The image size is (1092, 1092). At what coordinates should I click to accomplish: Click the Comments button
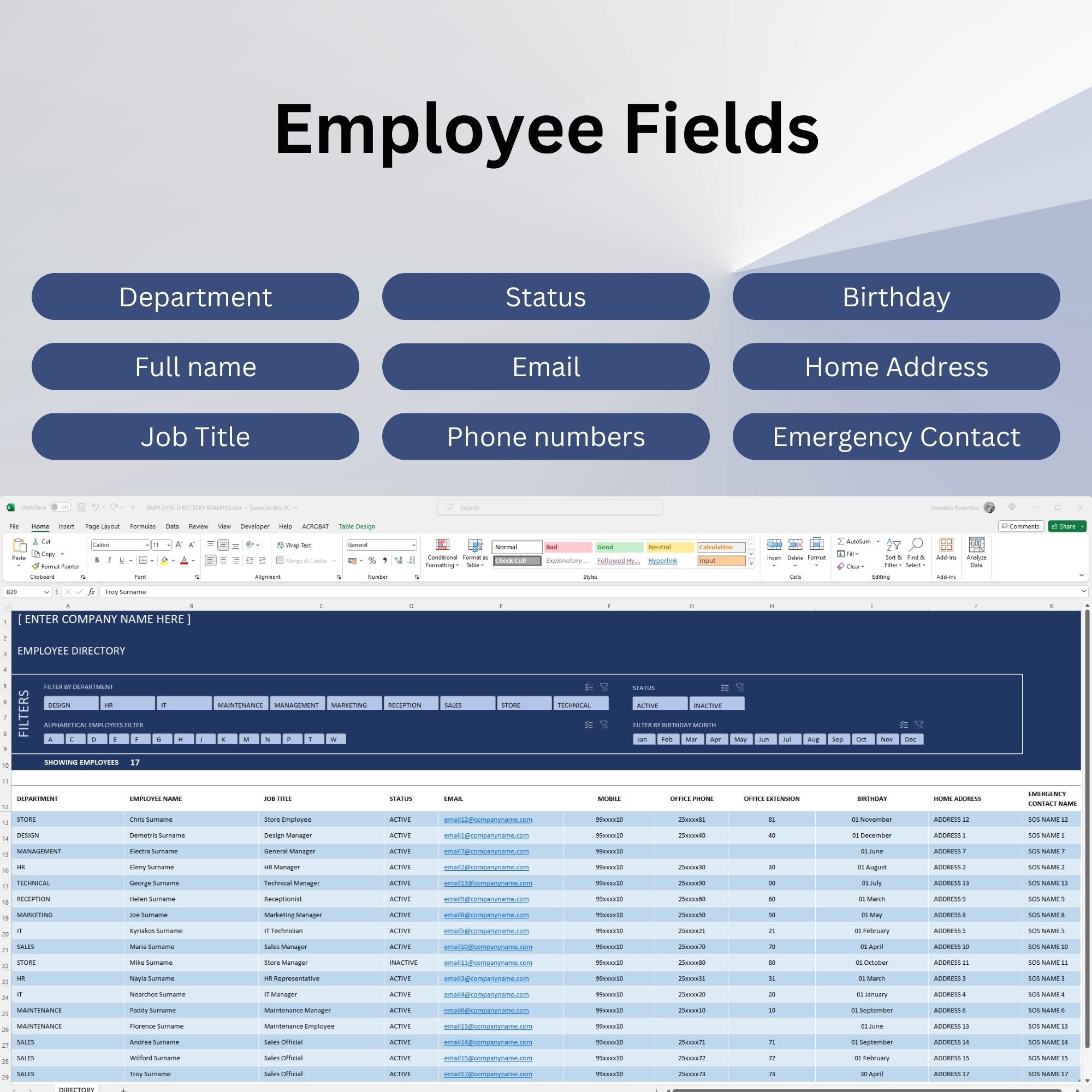pyautogui.click(x=1021, y=526)
